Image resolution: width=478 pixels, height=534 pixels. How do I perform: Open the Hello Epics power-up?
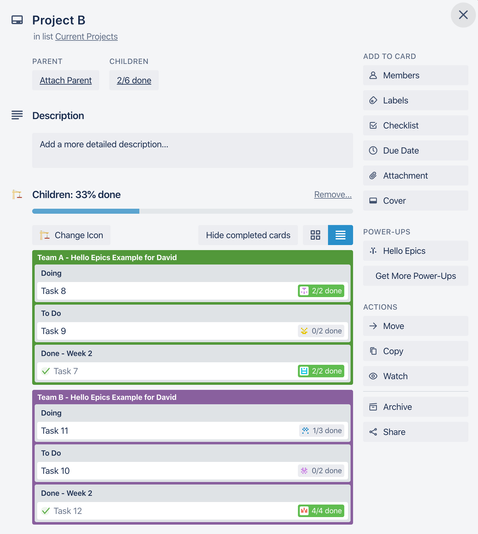415,251
